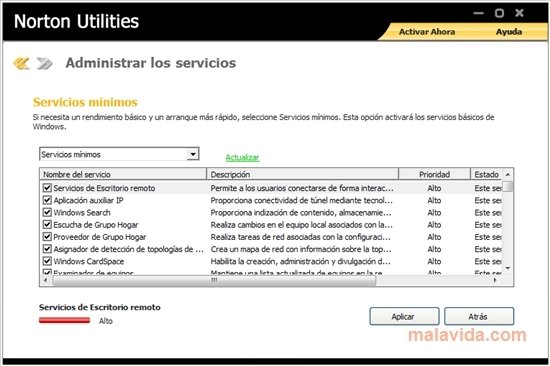Sort by Descripción column header

(x=303, y=174)
